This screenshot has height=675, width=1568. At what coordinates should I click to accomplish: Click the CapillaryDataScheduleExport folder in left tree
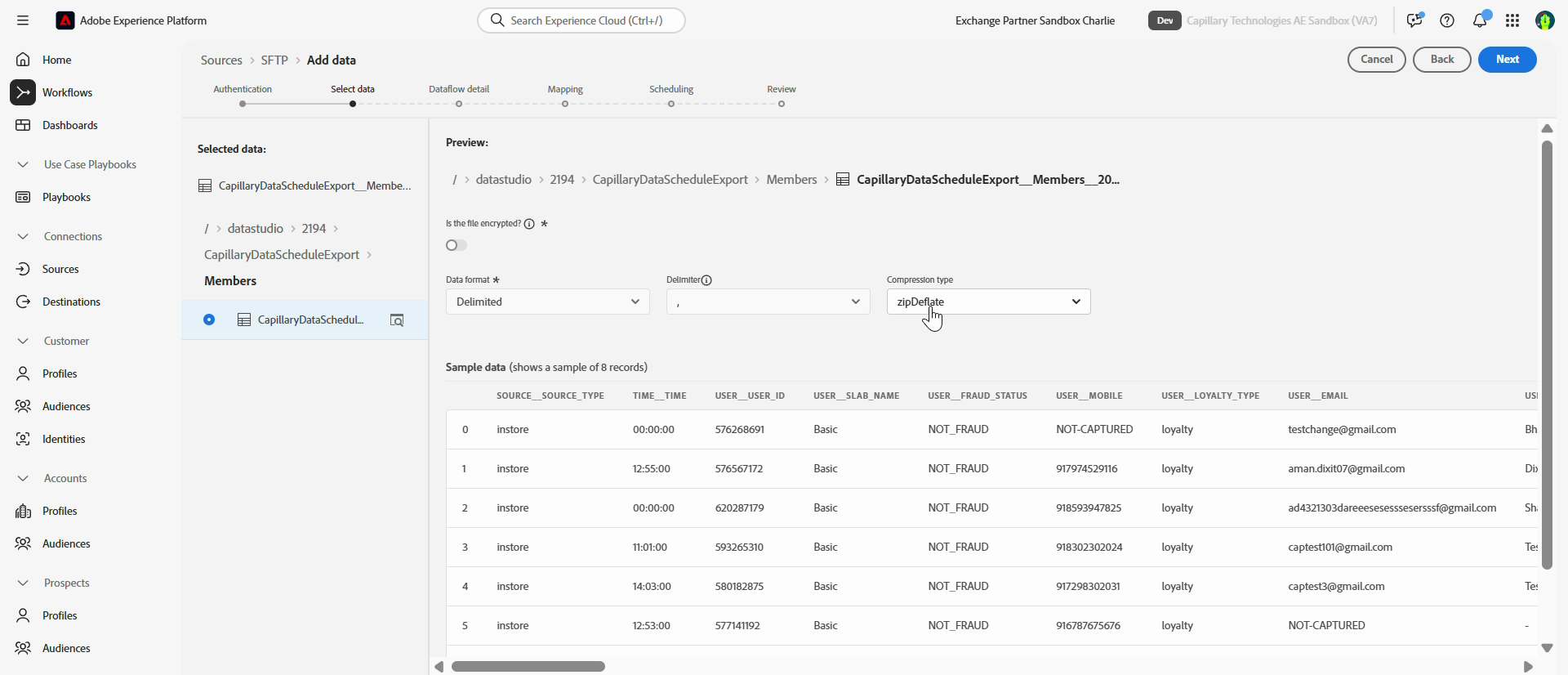tap(282, 255)
